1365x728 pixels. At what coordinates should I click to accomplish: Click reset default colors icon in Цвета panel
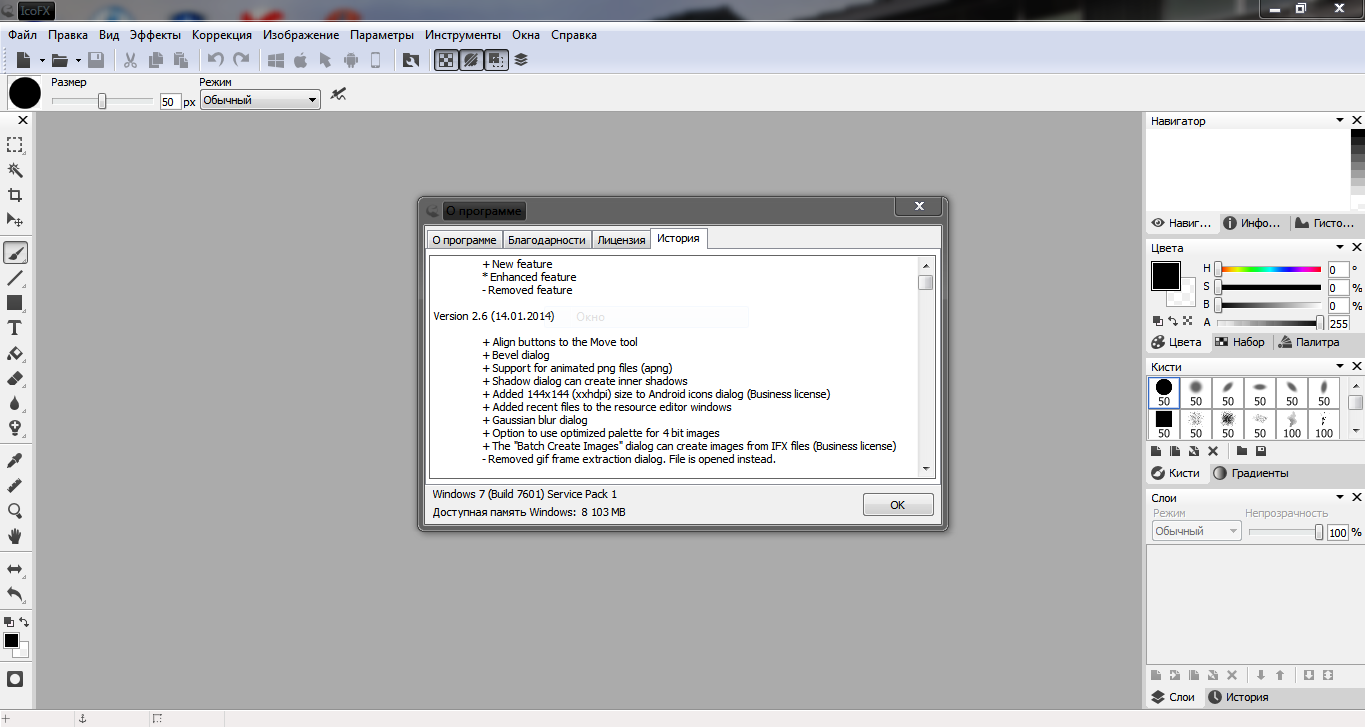1157,321
